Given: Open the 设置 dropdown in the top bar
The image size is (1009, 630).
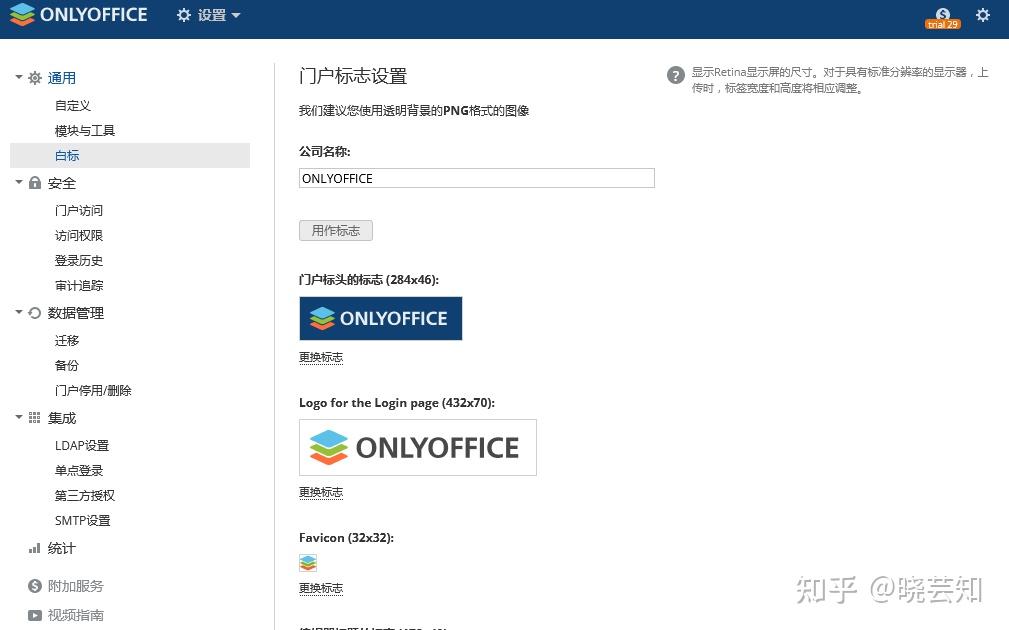Looking at the screenshot, I should tap(208, 17).
